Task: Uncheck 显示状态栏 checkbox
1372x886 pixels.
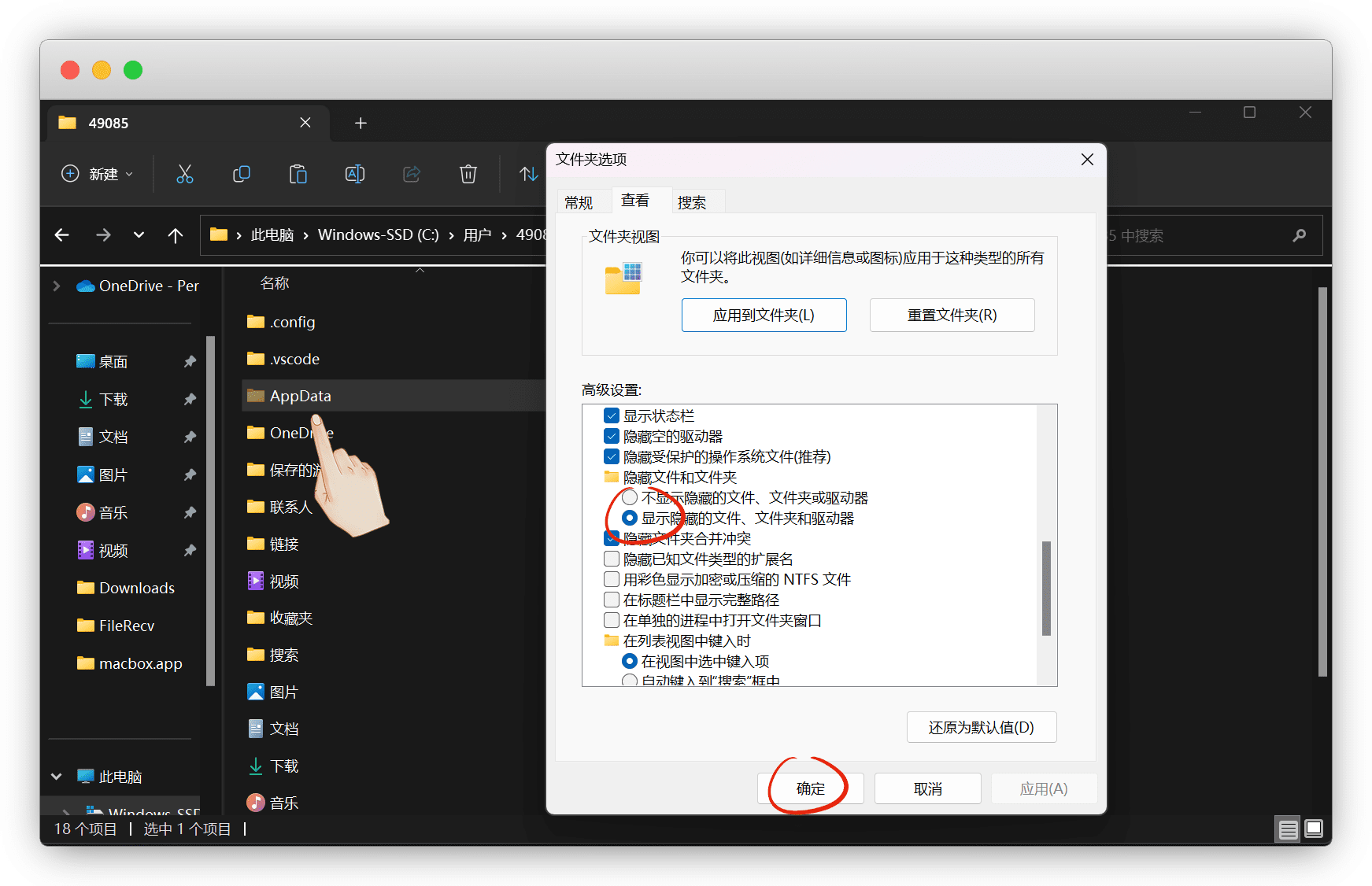Action: click(612, 416)
